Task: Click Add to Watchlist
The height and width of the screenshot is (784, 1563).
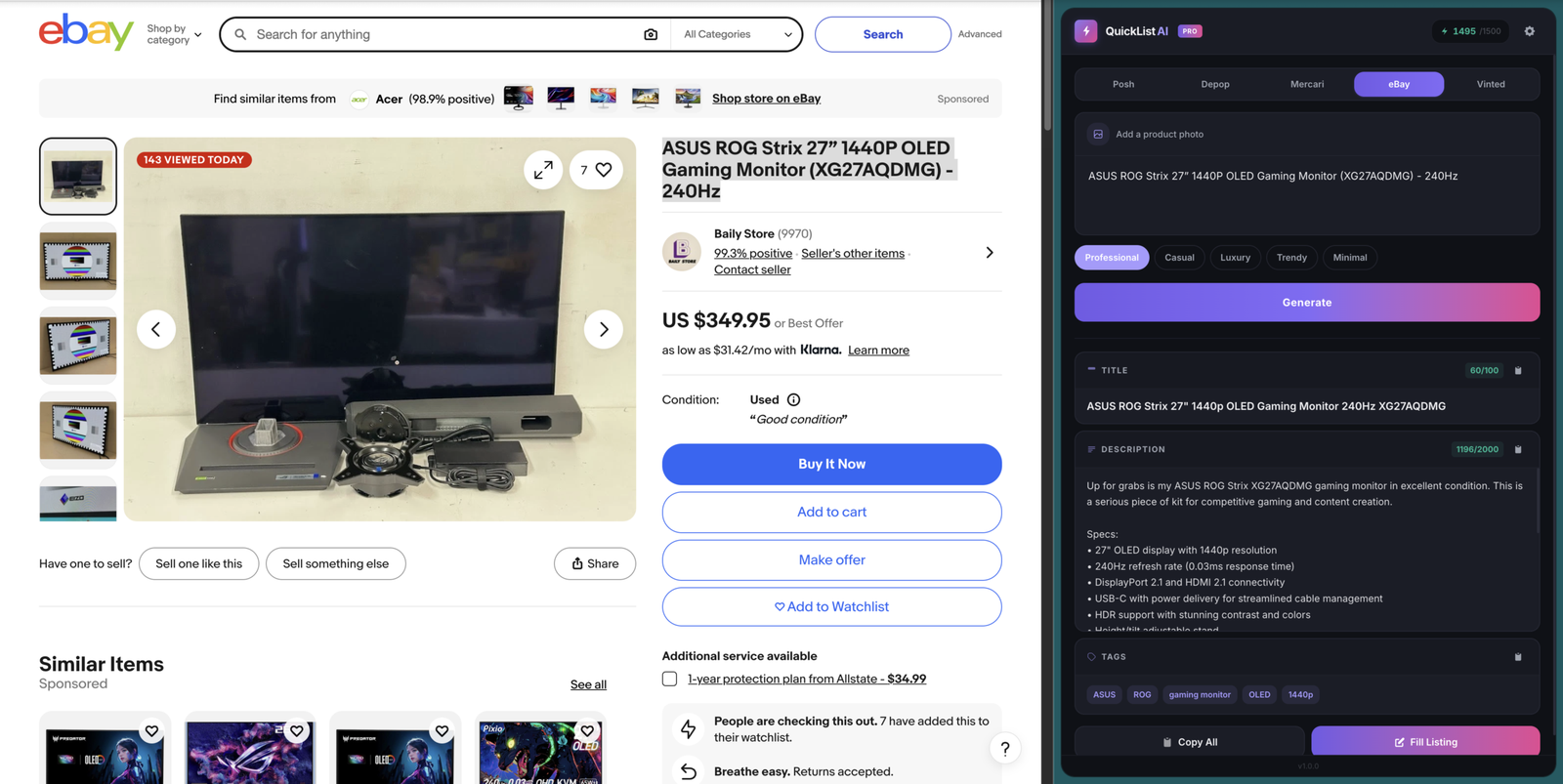Action: [x=831, y=607]
